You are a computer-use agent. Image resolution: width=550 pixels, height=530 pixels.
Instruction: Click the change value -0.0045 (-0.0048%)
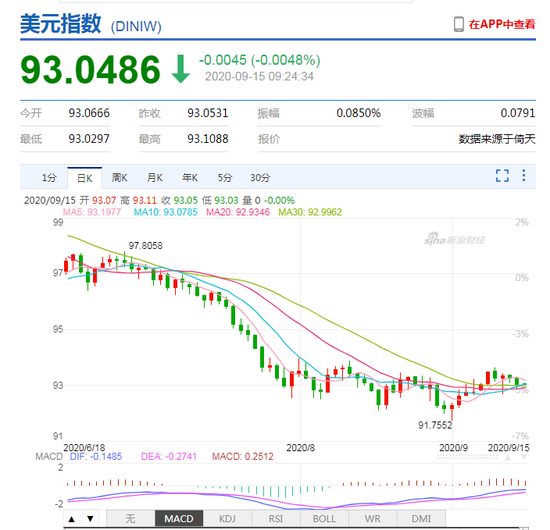[260, 60]
